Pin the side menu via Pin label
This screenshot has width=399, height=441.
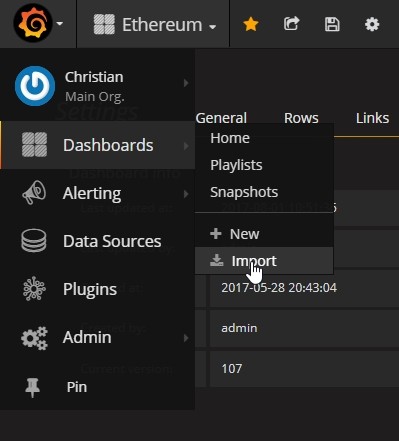point(77,387)
